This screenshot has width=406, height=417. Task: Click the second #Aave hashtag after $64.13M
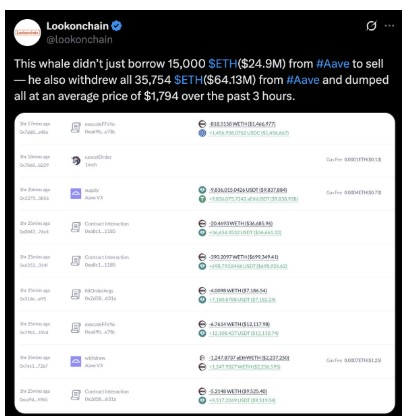pyautogui.click(x=303, y=80)
